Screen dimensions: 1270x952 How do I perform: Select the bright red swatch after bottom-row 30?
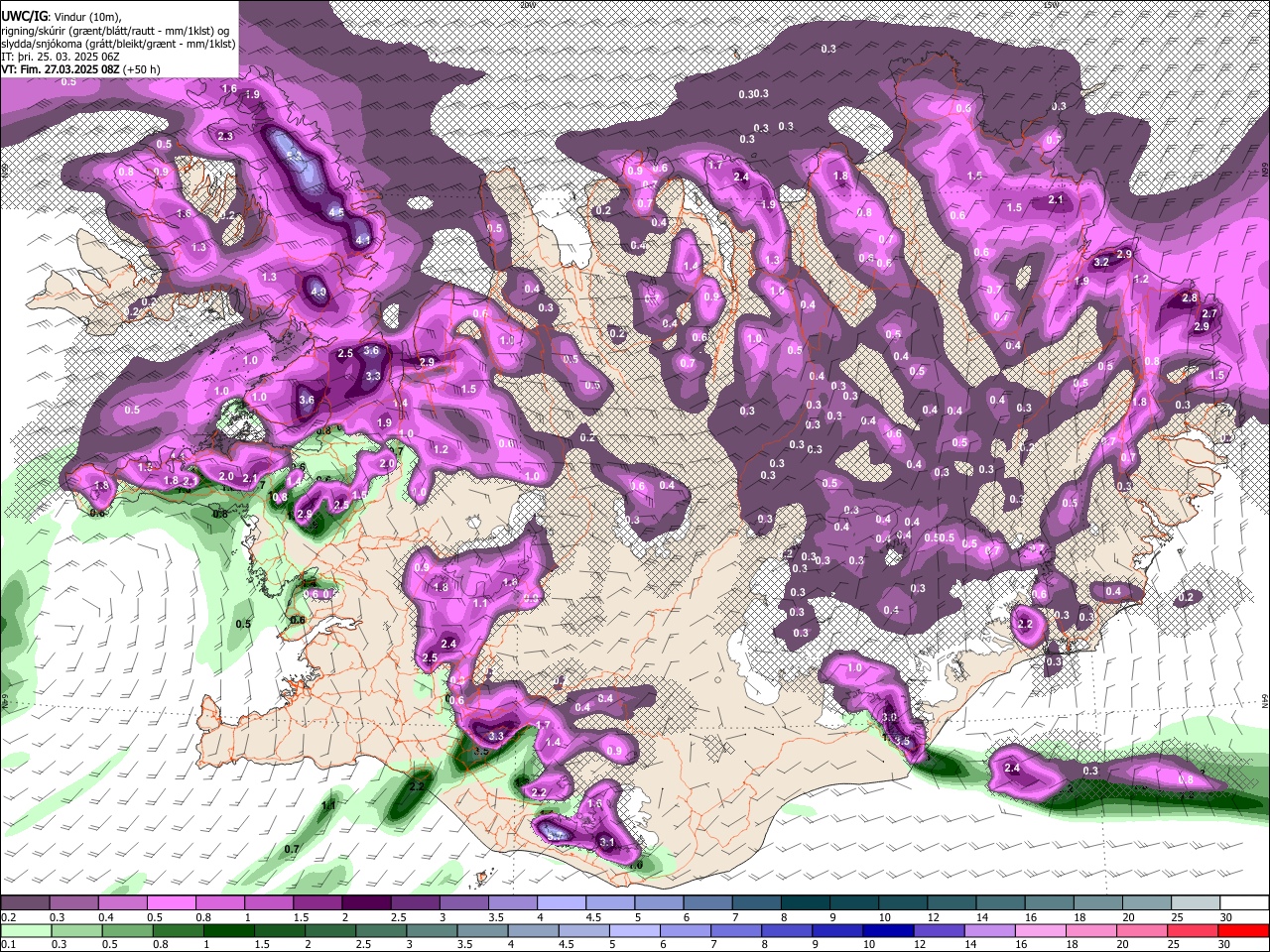pos(1243,930)
